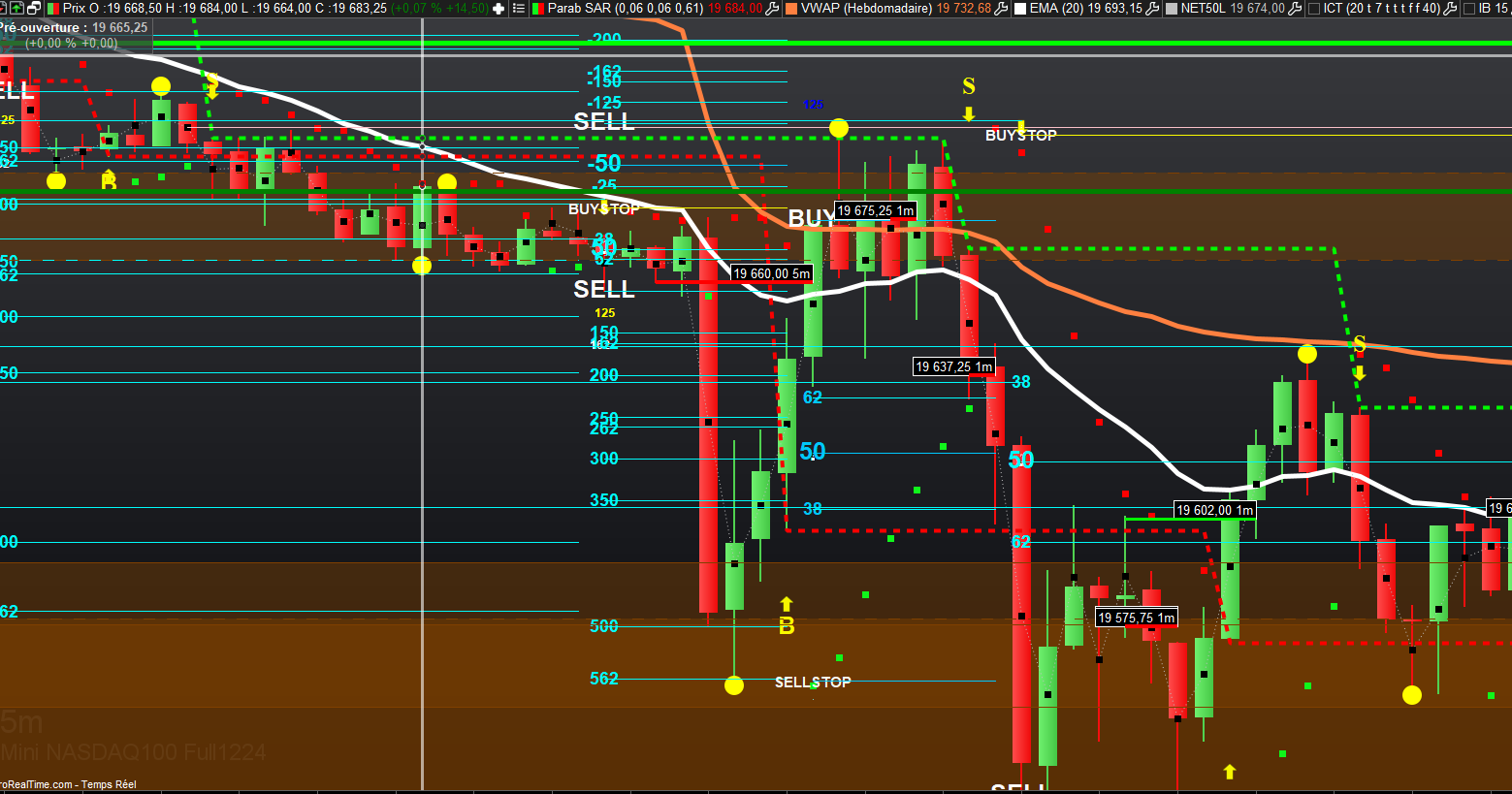Open EMA (20) settings wrench
The height and width of the screenshot is (794, 1512).
[1152, 8]
